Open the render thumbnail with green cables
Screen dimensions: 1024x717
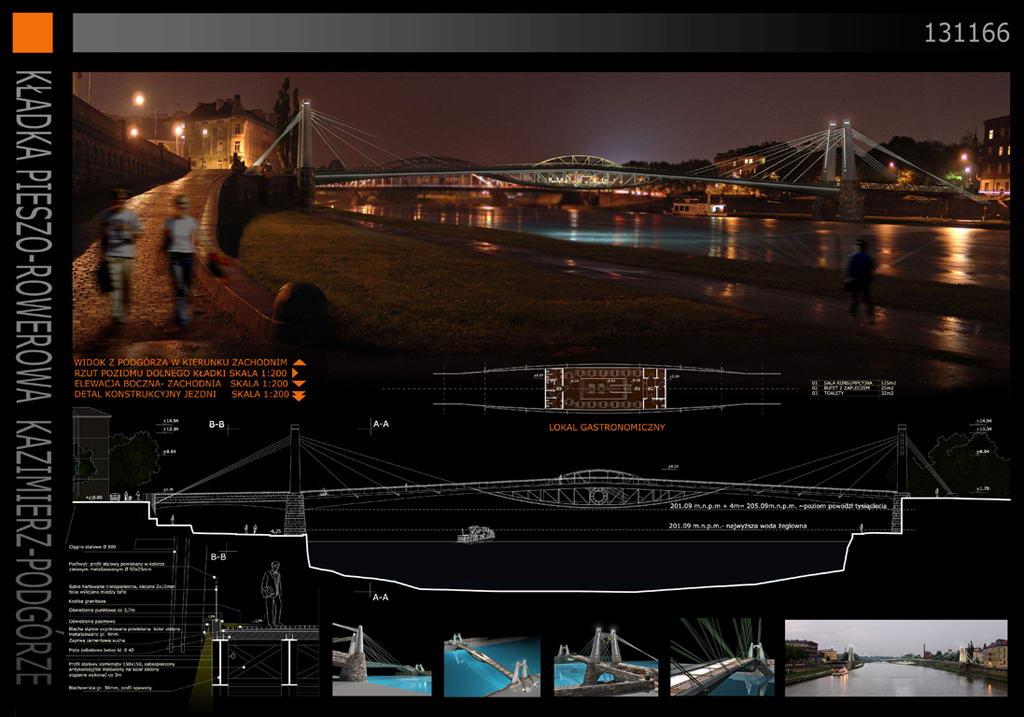click(x=721, y=657)
